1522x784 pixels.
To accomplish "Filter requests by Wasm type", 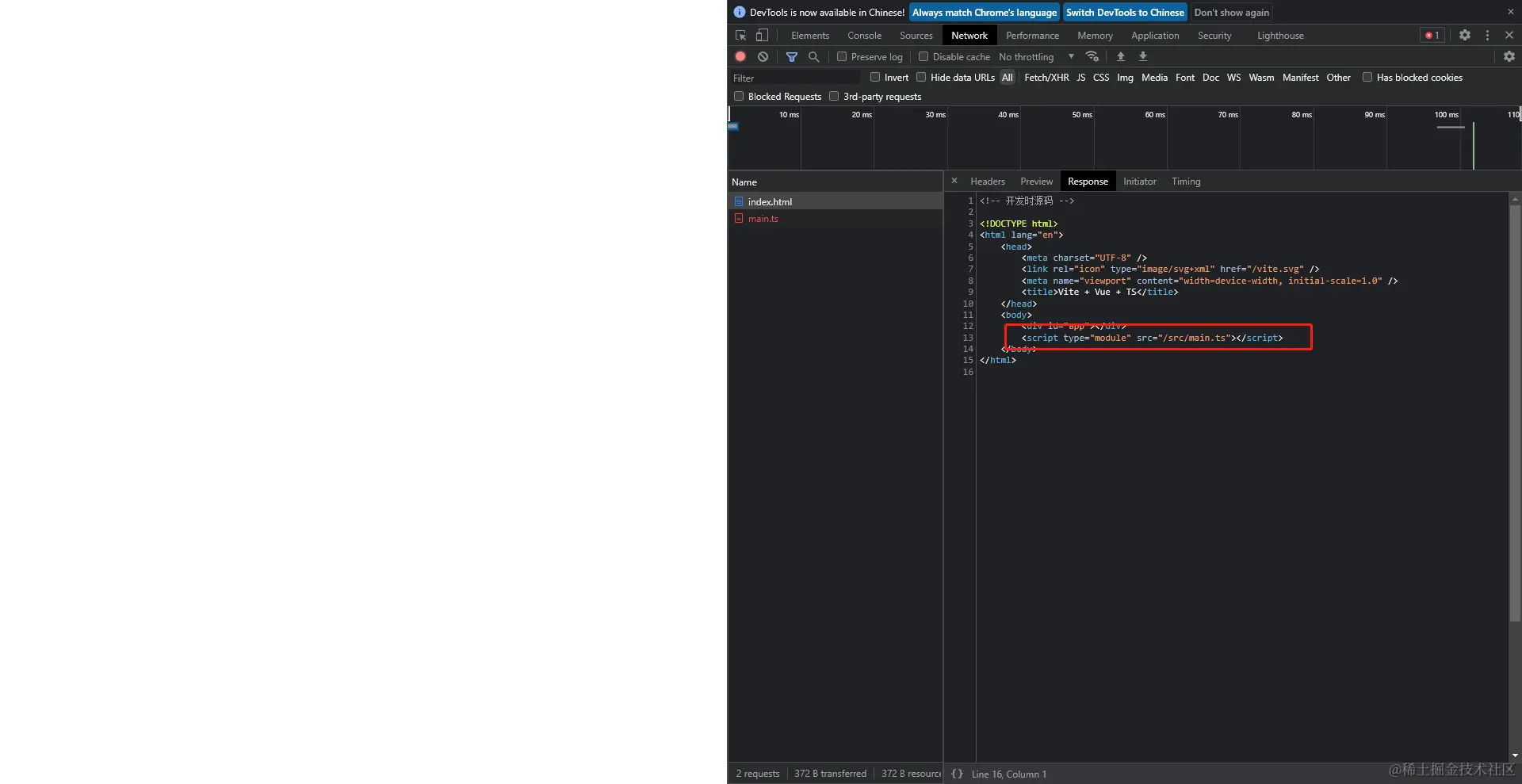I will coord(1261,78).
